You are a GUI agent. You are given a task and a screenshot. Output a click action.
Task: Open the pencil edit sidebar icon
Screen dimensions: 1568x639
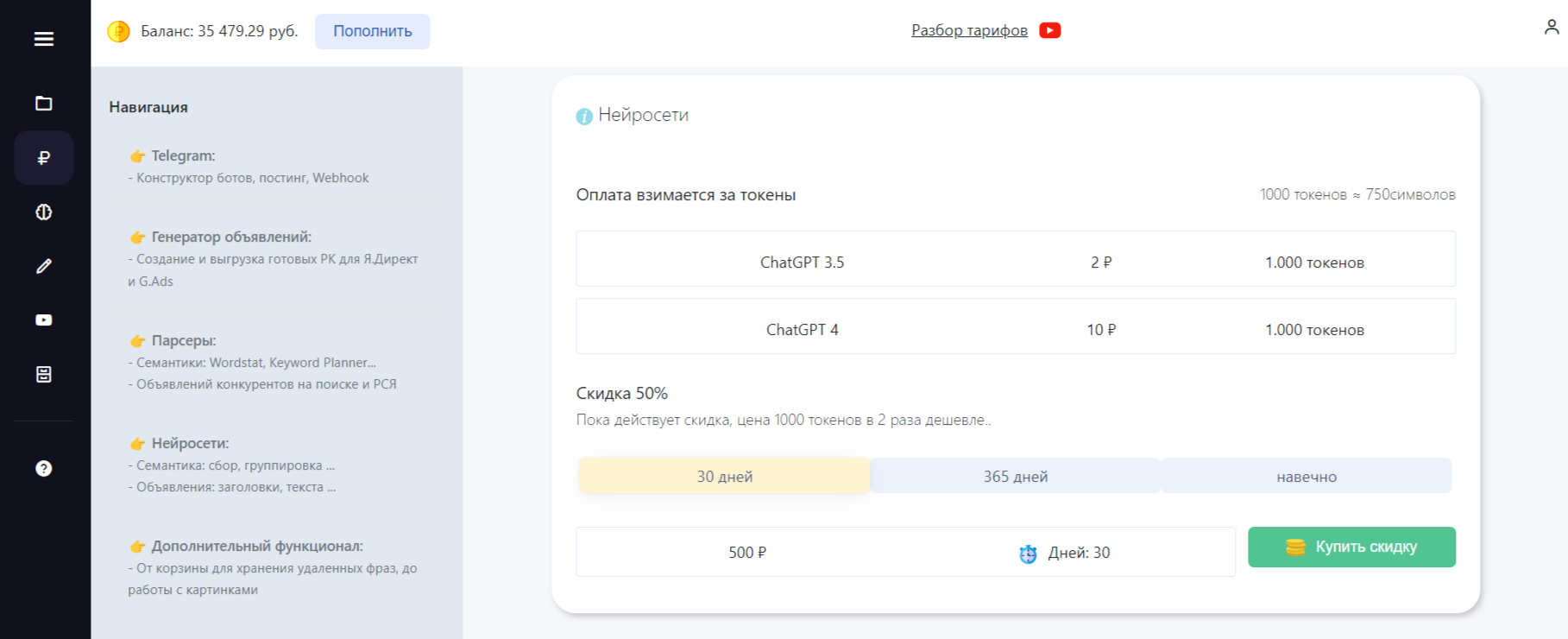tap(44, 266)
